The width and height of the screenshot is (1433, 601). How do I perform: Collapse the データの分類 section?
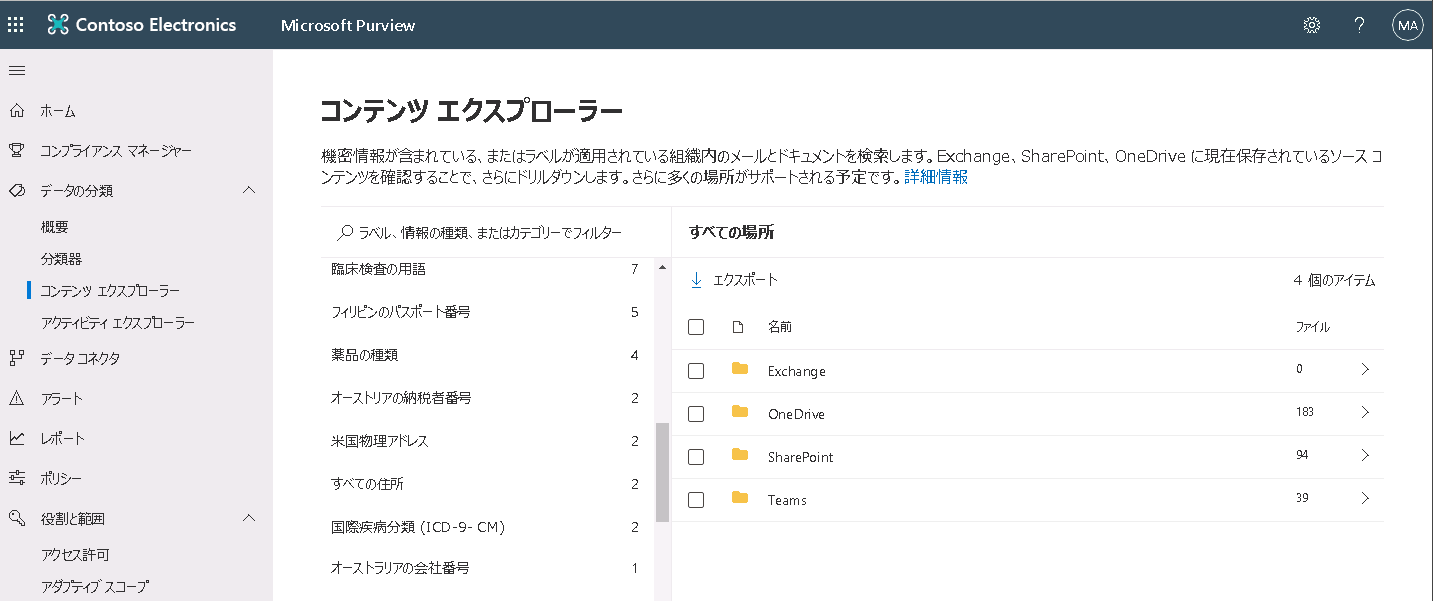tap(249, 189)
